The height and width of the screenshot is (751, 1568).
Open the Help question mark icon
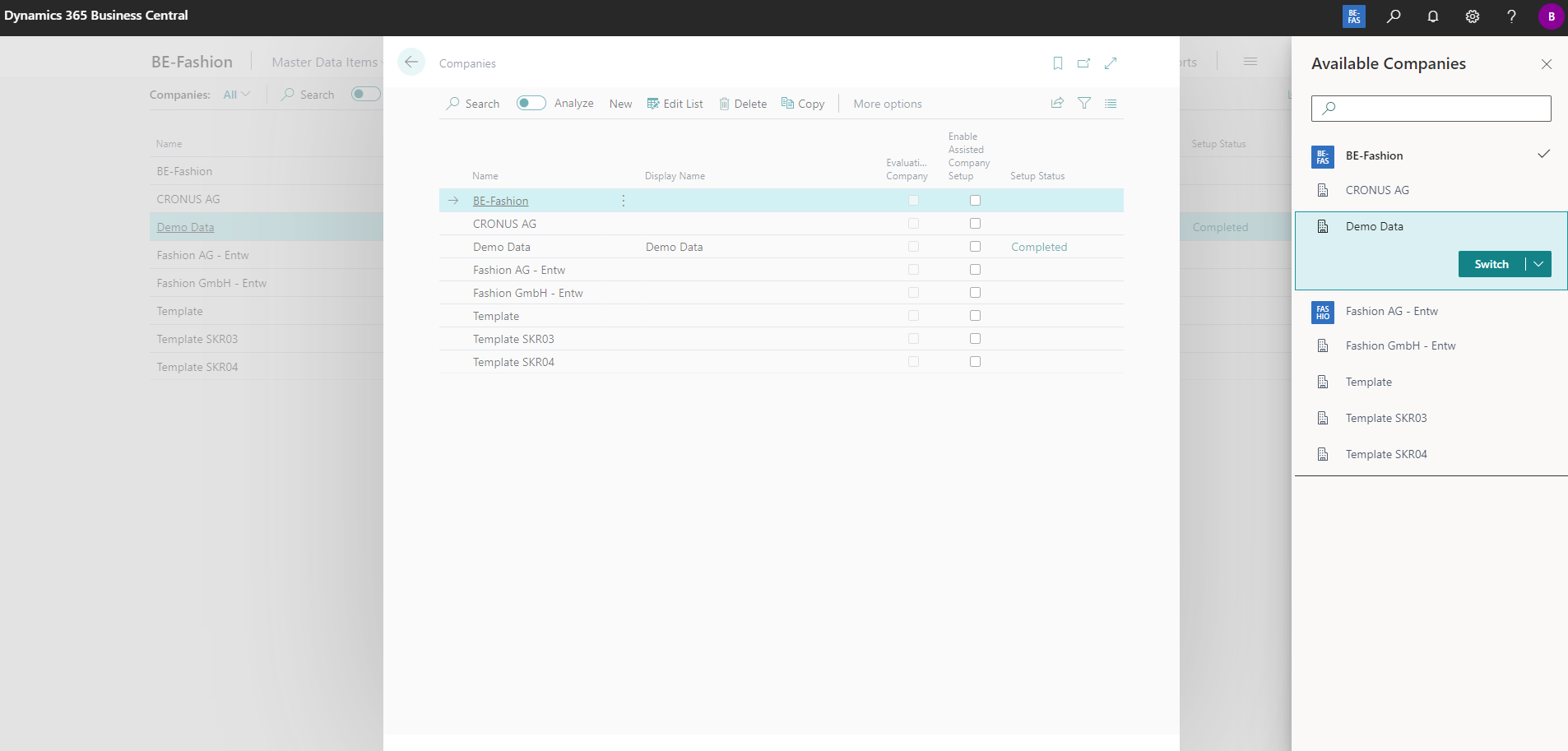coord(1511,16)
